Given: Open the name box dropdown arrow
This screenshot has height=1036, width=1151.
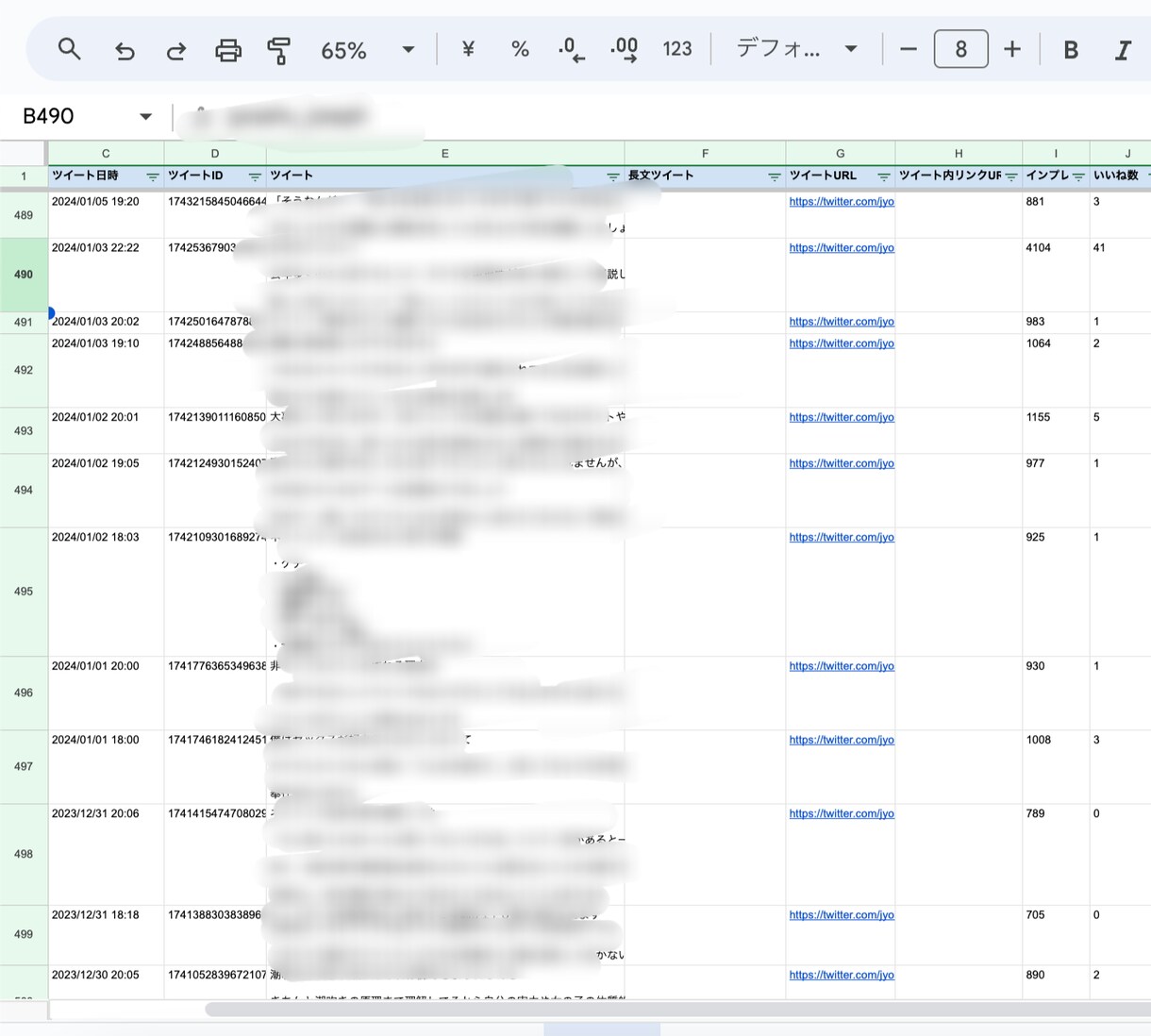Looking at the screenshot, I should pyautogui.click(x=145, y=116).
